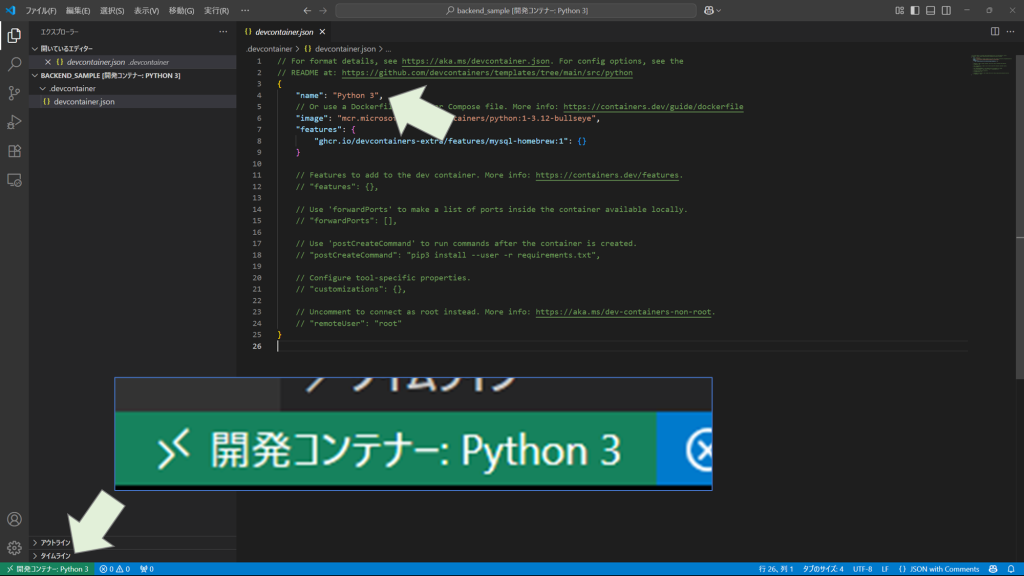Open editor More Actions ellipsis
This screenshot has width=1024, height=576.
[1010, 31]
